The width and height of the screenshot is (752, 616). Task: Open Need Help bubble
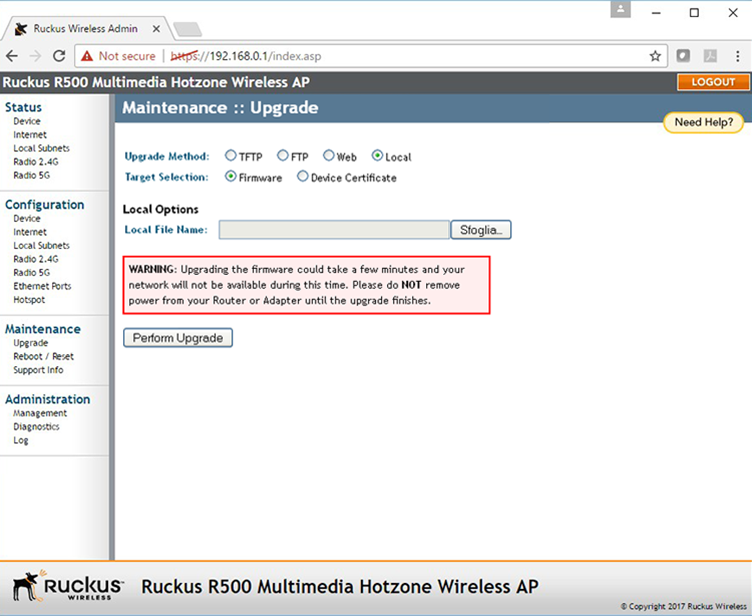[703, 122]
